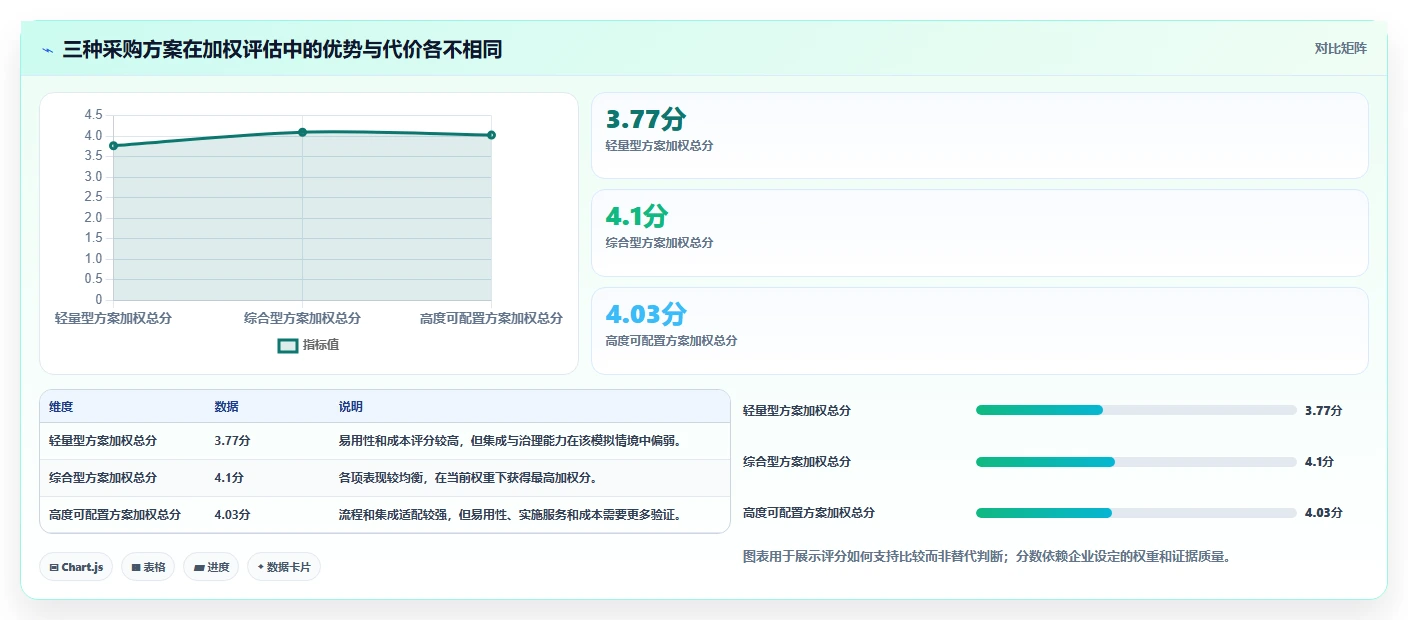Click the 数据 column header
This screenshot has height=620, width=1408.
point(226,407)
